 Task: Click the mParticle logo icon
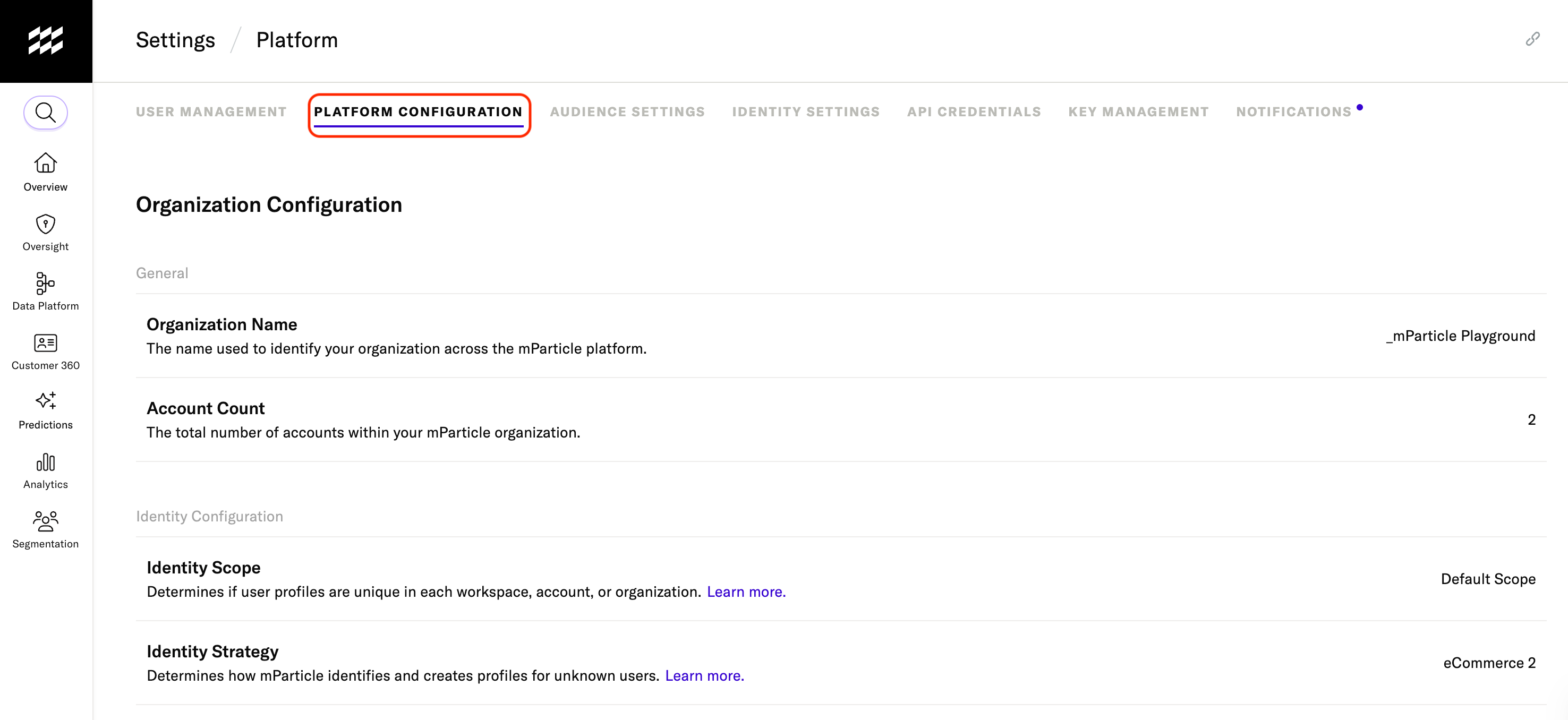coord(46,41)
